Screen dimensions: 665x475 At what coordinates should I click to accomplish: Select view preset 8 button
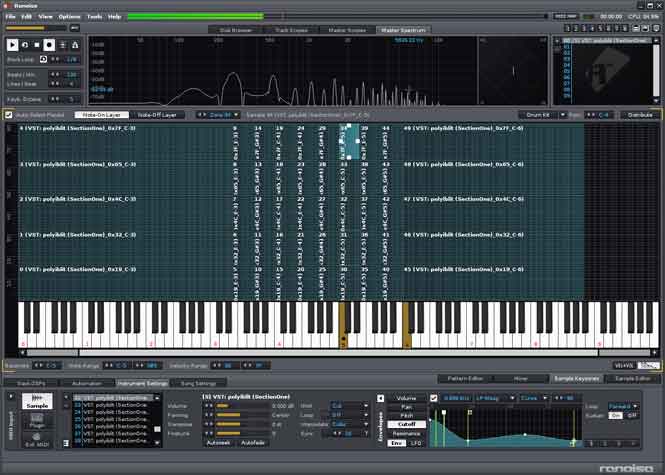pos(624,28)
